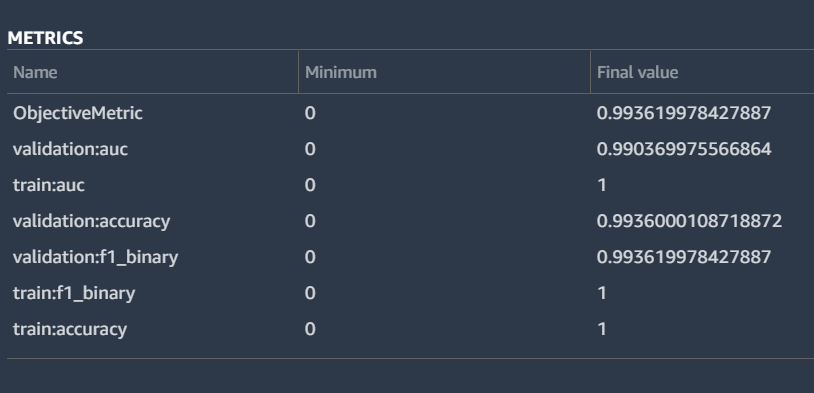814x393 pixels.
Task: Select the train:accuracy metric name
Action: click(70, 330)
